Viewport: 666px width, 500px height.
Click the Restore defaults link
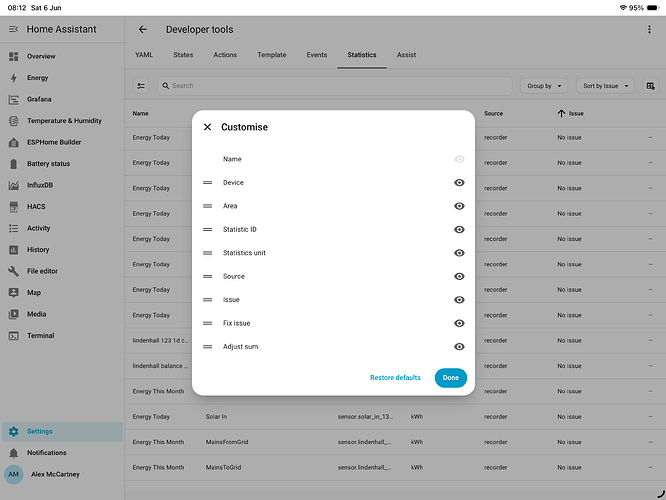tap(395, 378)
